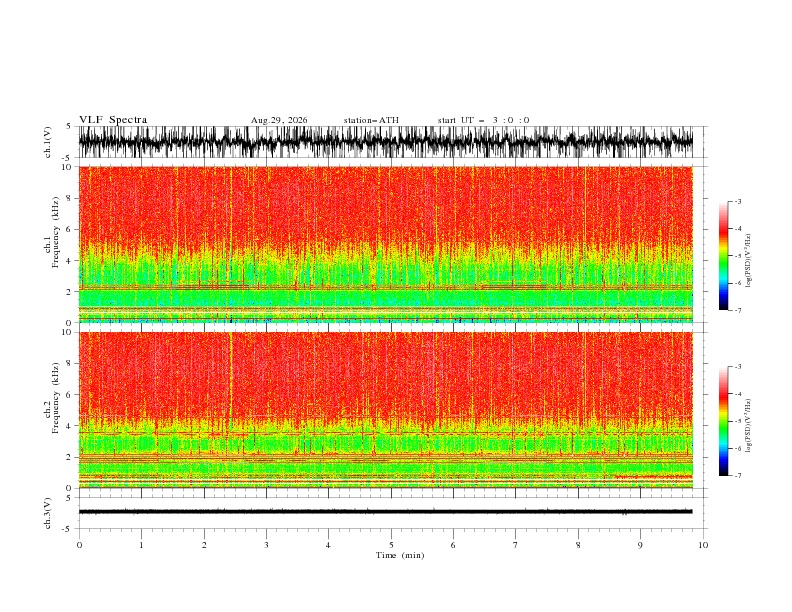The height and width of the screenshot is (612, 792).
Task: Click the ch.1 color scale bar
Action: [723, 256]
